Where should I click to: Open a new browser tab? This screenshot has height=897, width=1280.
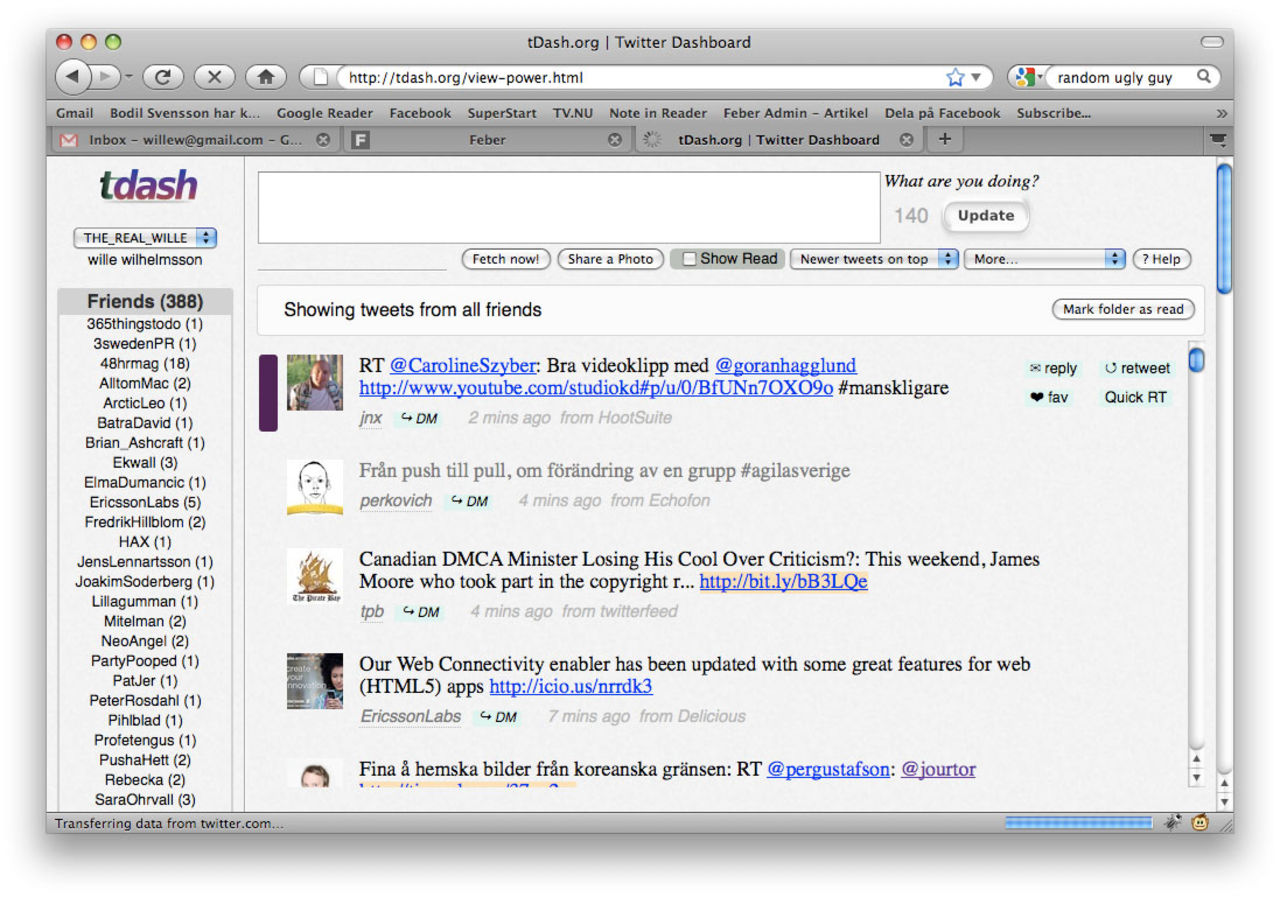point(944,139)
